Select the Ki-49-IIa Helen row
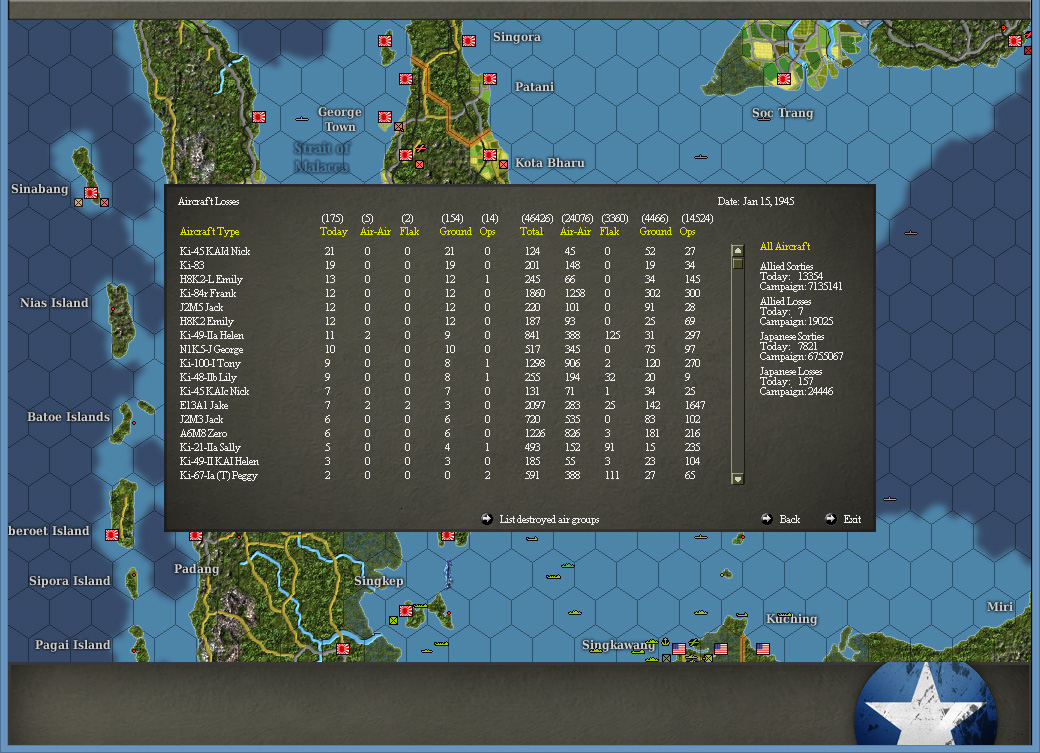The width and height of the screenshot is (1040, 753). tap(444, 335)
